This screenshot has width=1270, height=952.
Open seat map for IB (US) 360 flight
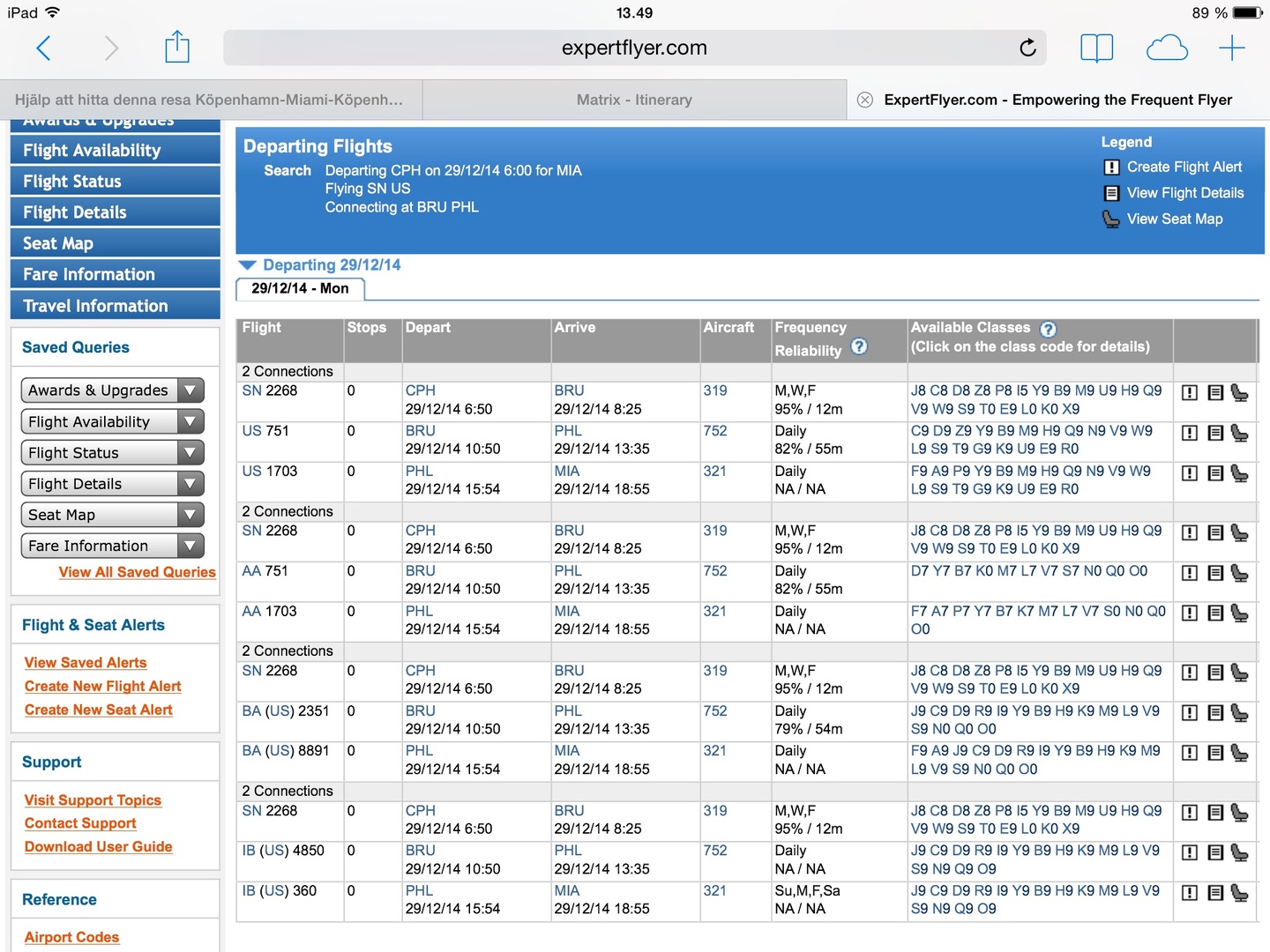click(1239, 893)
